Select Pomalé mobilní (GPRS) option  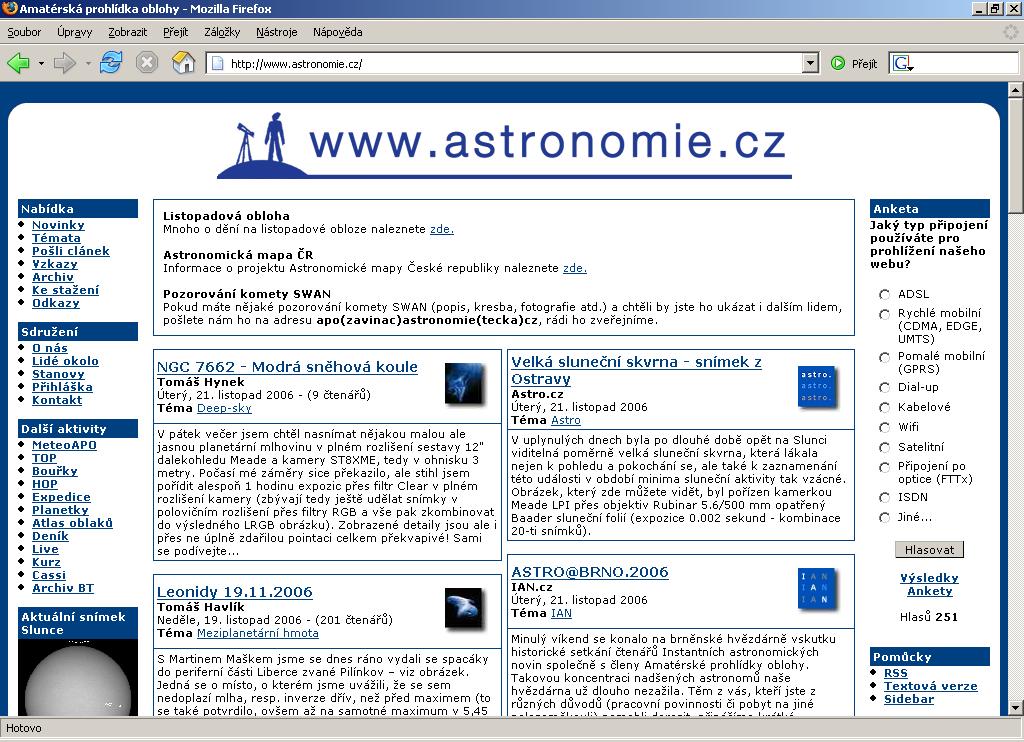pos(884,357)
